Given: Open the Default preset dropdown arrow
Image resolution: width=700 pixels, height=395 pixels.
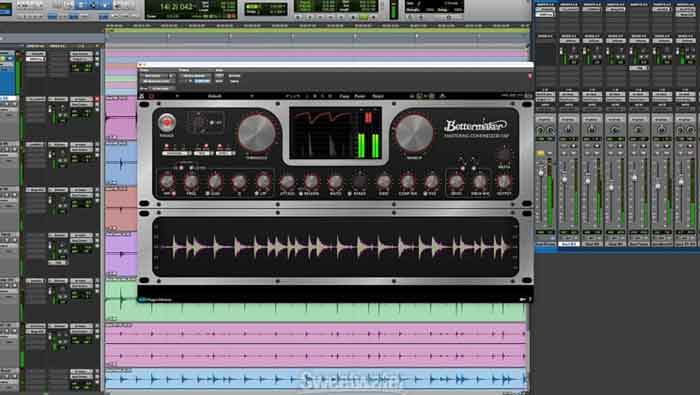Looking at the screenshot, I should [x=252, y=96].
